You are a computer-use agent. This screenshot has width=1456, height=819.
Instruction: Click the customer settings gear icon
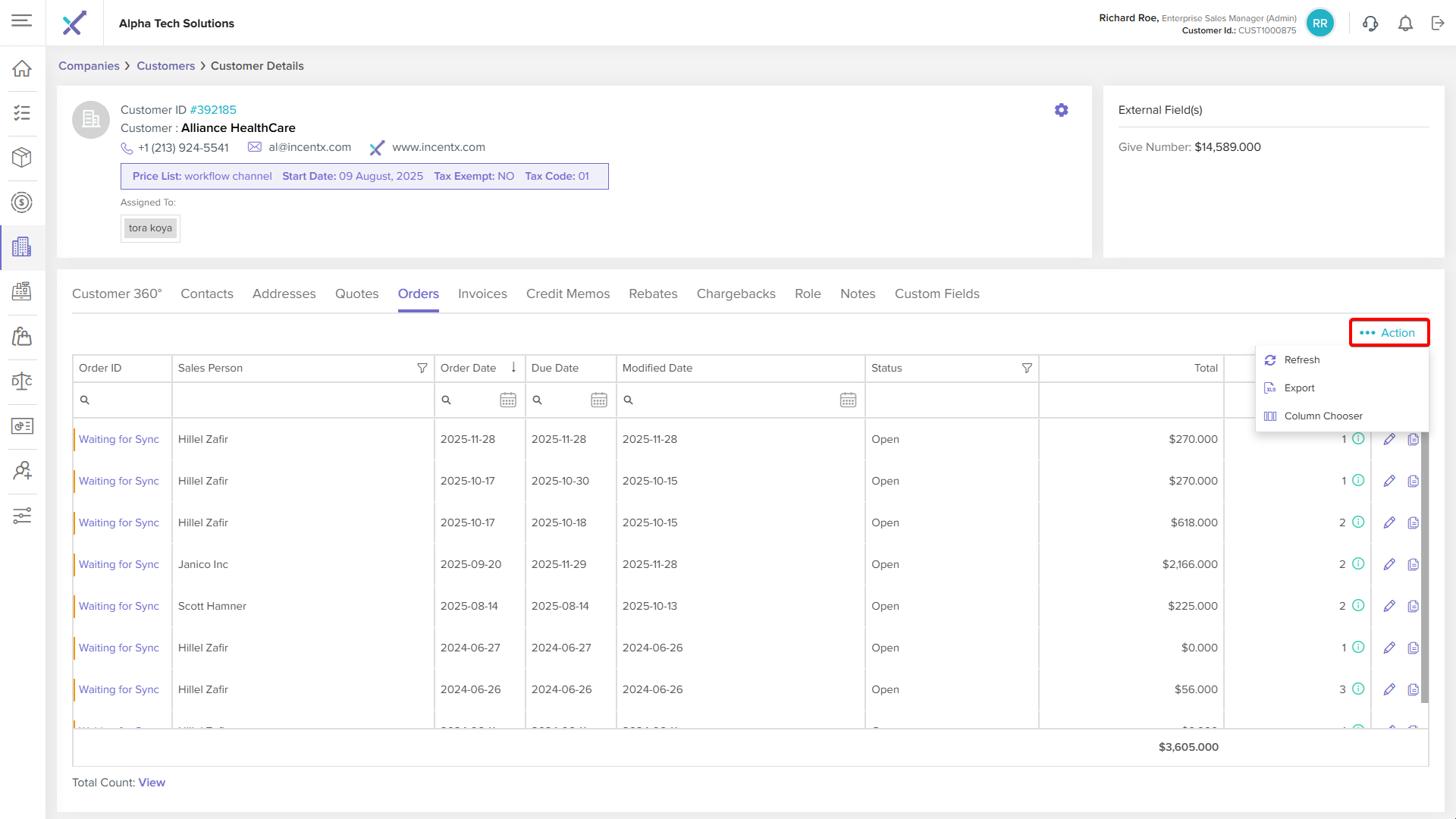[1061, 110]
